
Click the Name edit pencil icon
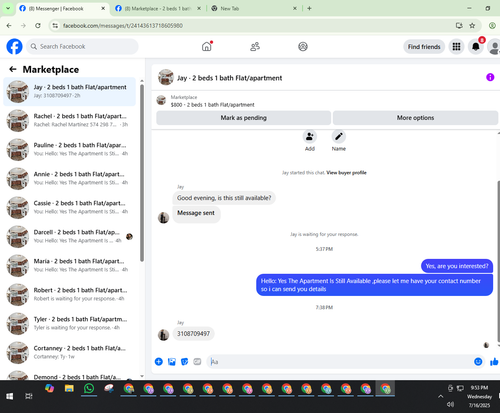(339, 136)
